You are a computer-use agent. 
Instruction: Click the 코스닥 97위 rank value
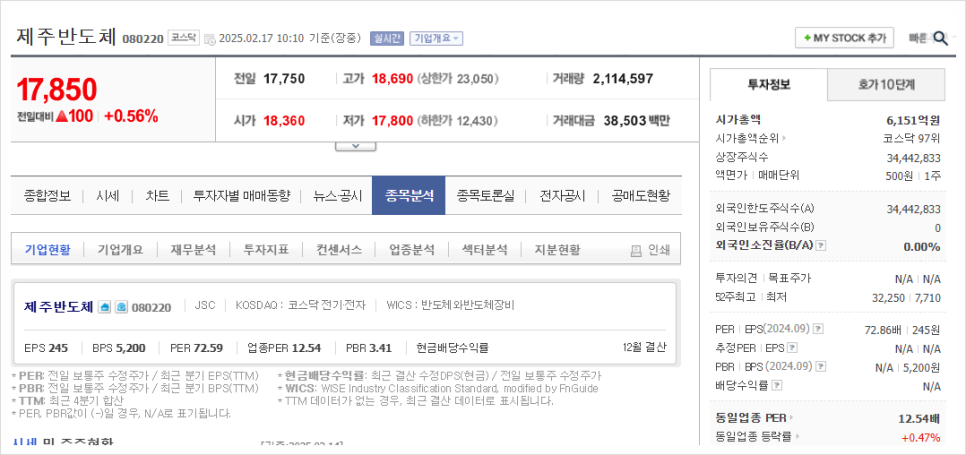pos(911,139)
